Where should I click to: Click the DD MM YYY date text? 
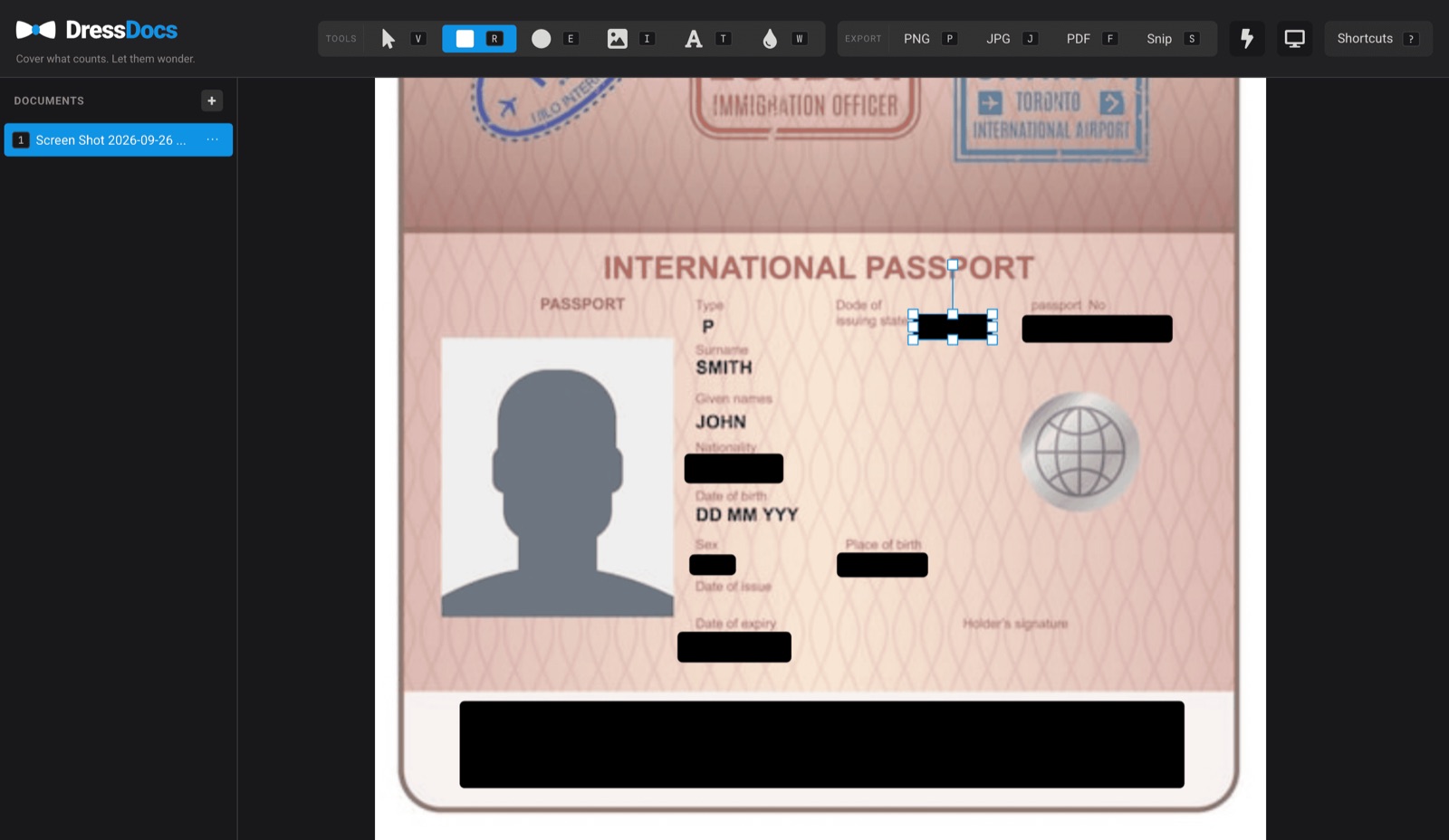pyautogui.click(x=746, y=514)
